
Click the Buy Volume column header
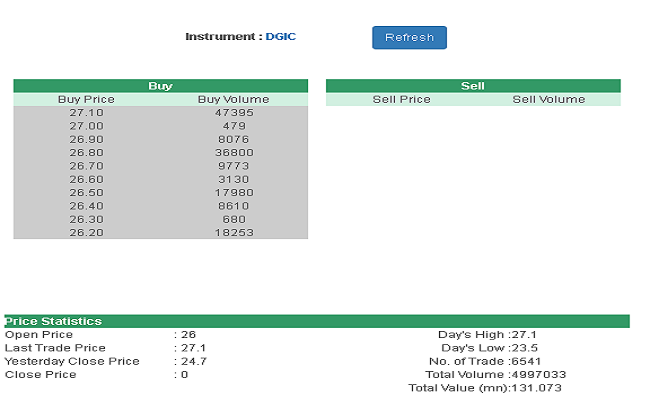(x=233, y=99)
